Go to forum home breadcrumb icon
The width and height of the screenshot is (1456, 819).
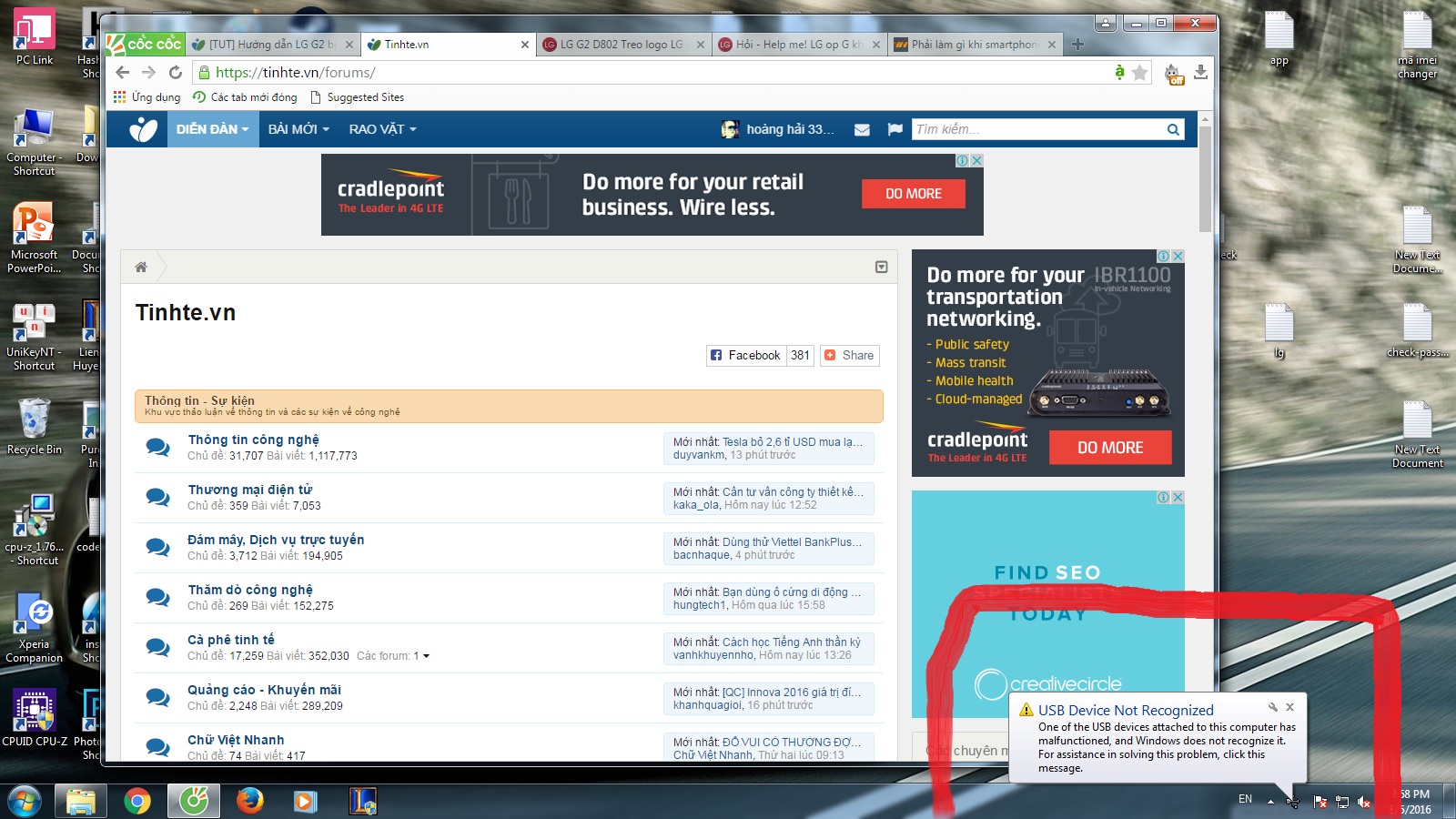(141, 267)
